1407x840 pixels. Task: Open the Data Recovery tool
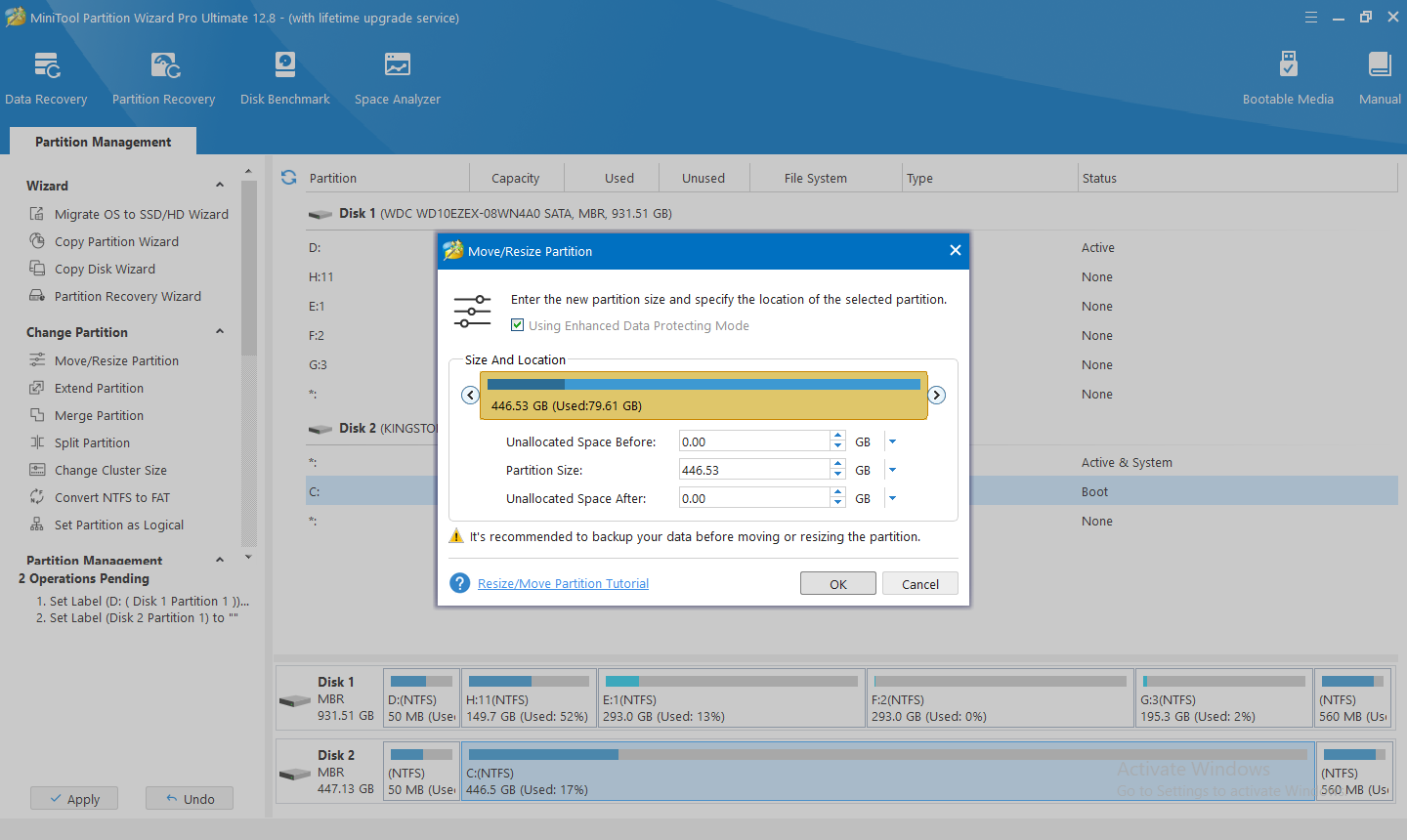[x=46, y=78]
